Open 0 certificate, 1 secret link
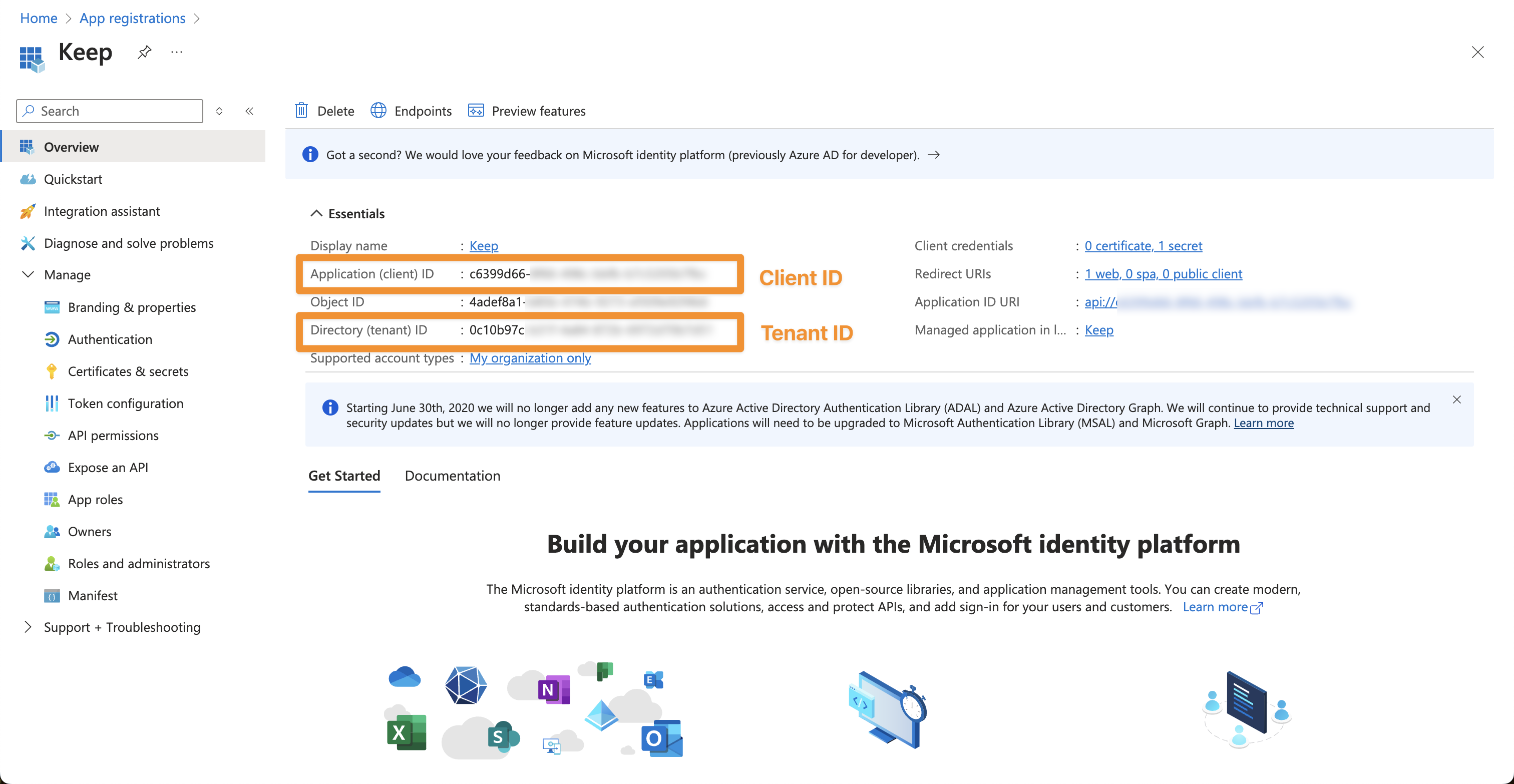1514x784 pixels. [x=1143, y=246]
